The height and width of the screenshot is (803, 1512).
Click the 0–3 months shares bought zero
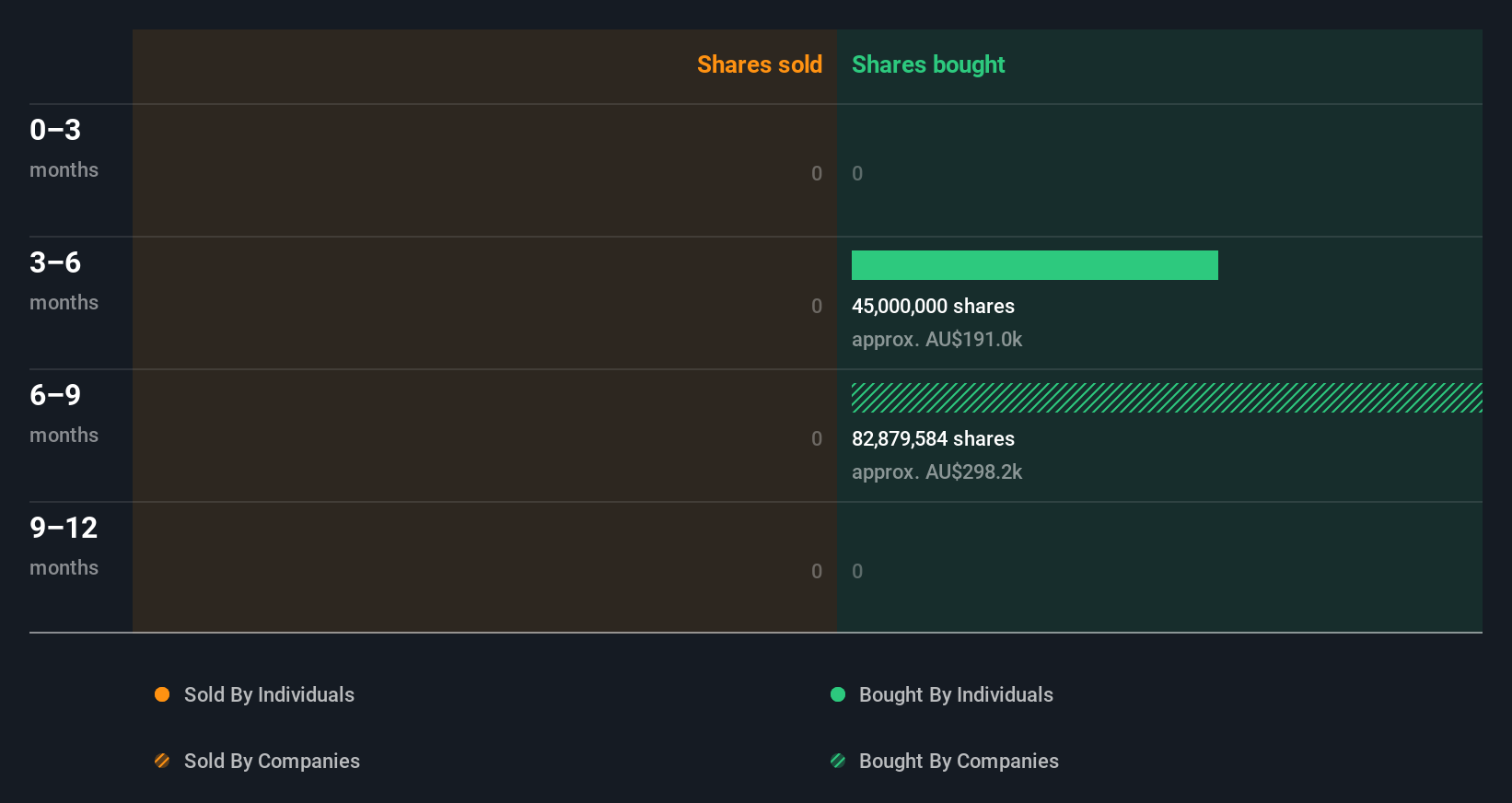857,173
